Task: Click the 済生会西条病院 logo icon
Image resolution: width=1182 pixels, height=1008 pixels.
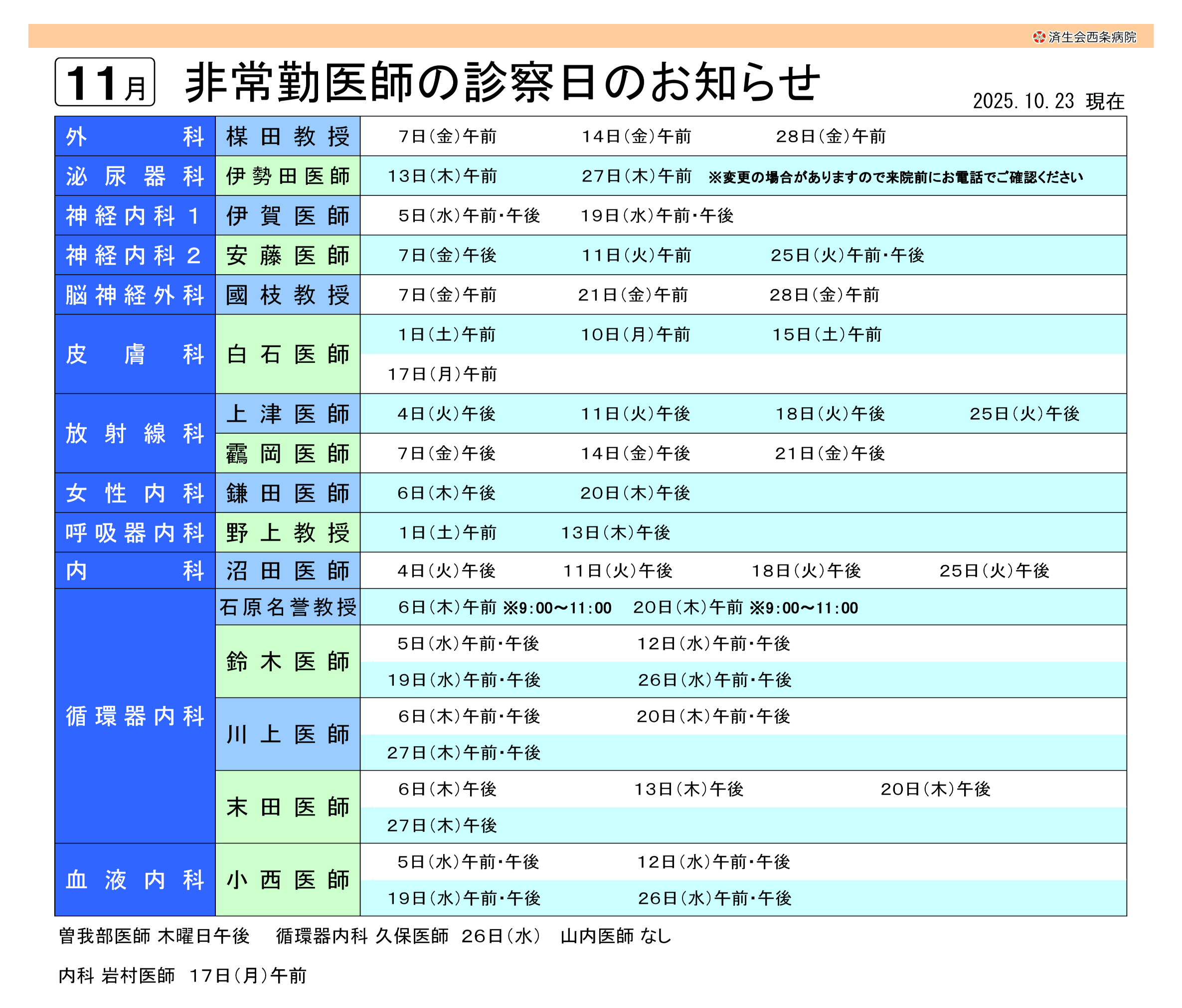Action: click(1039, 37)
